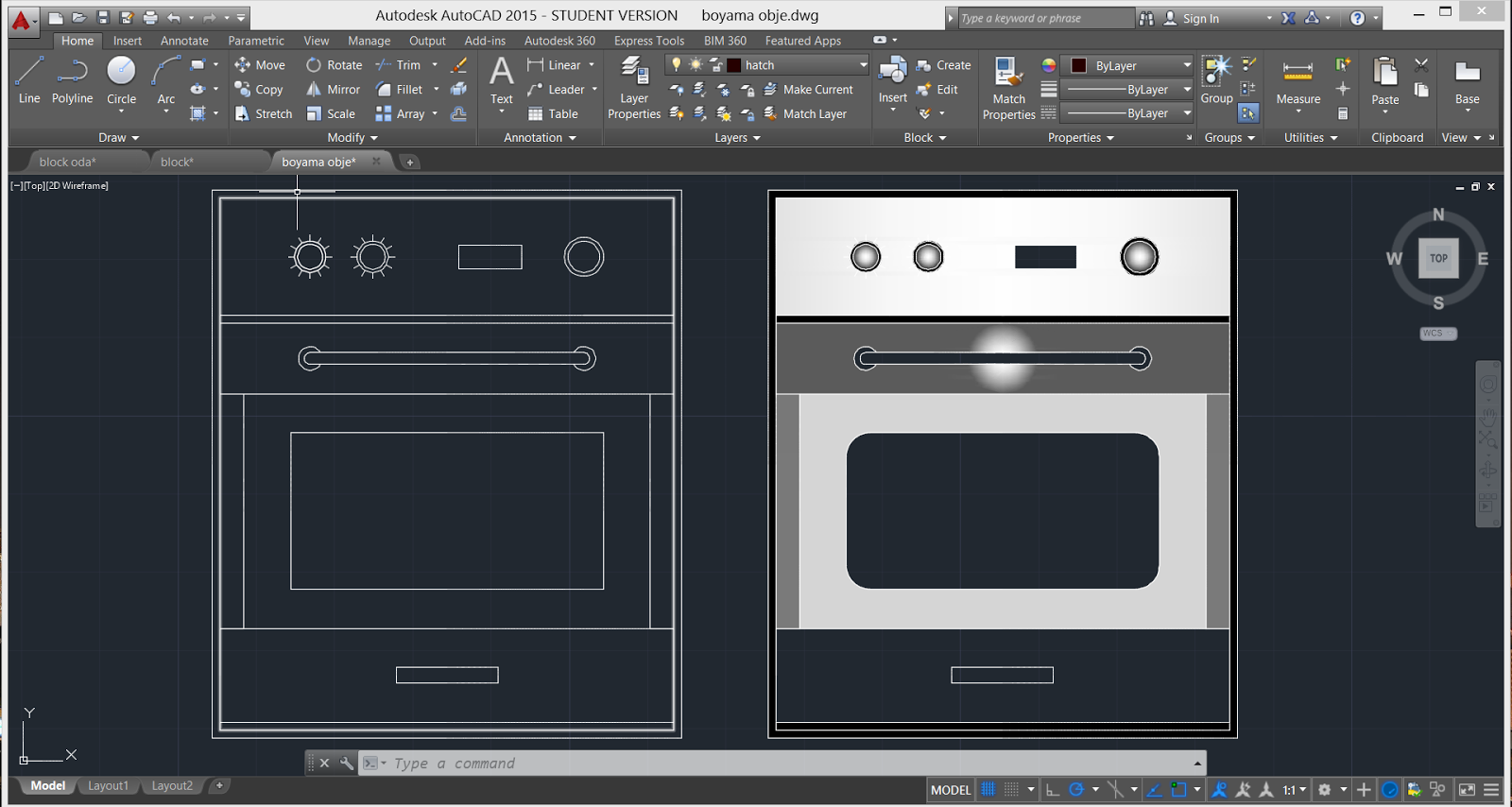This screenshot has height=807, width=1512.
Task: Expand the Layers panel
Action: tap(737, 138)
